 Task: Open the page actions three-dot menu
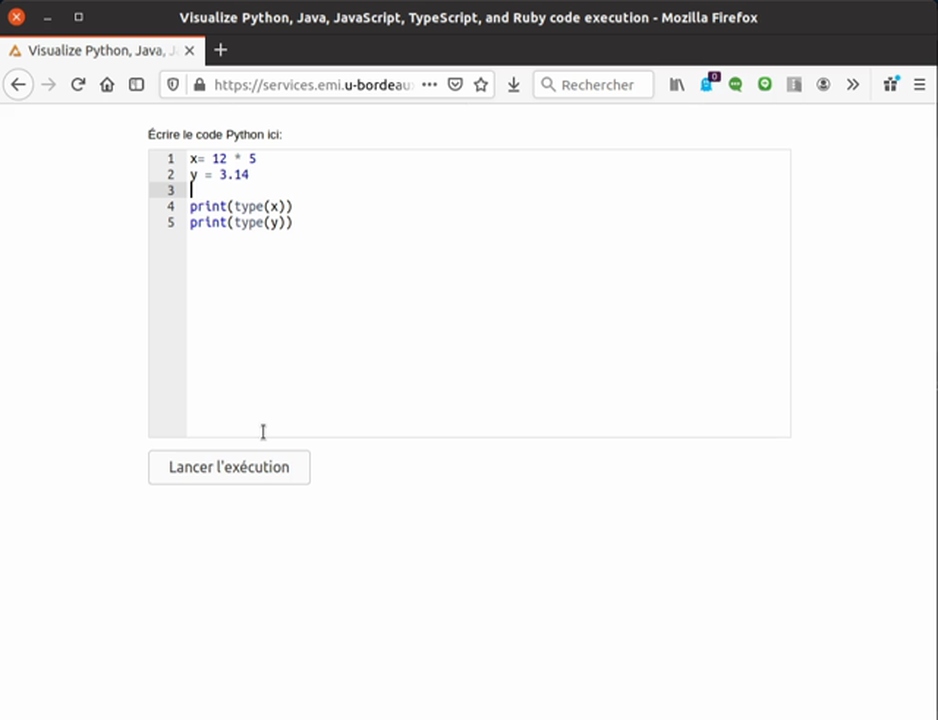pos(429,85)
